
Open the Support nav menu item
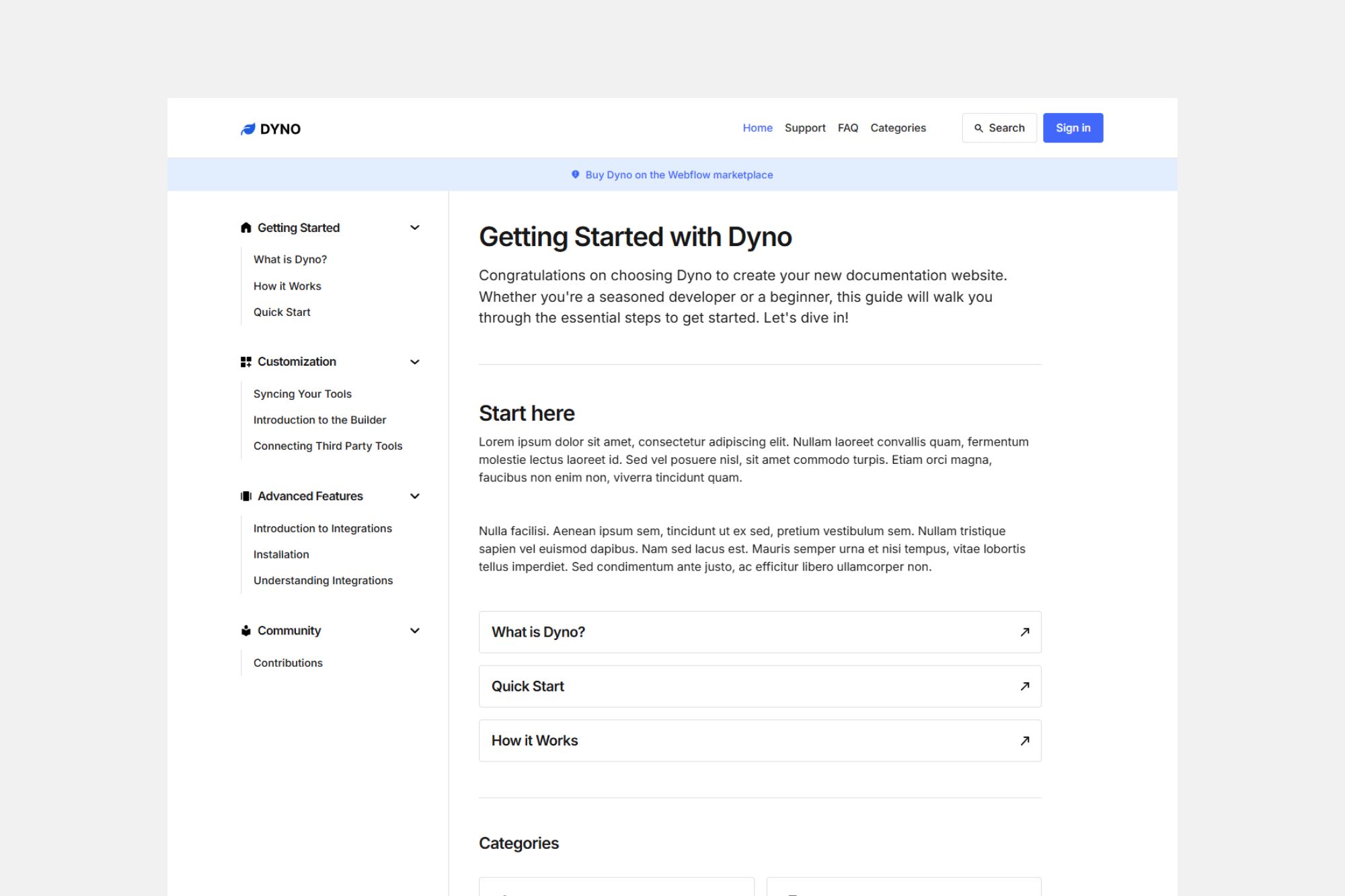804,128
